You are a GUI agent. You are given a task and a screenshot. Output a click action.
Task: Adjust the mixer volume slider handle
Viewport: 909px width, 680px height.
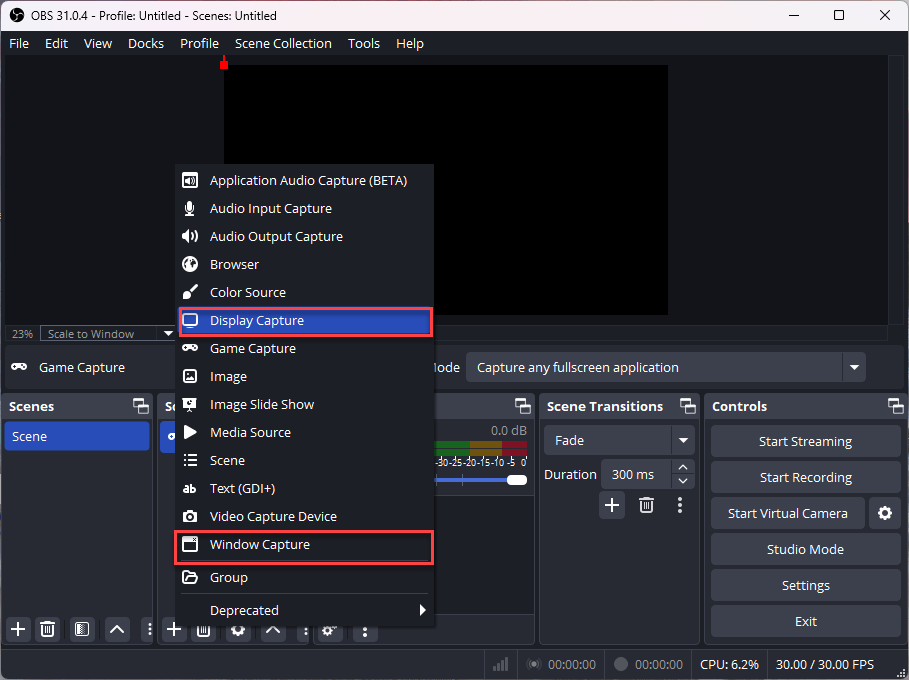pyautogui.click(x=517, y=480)
